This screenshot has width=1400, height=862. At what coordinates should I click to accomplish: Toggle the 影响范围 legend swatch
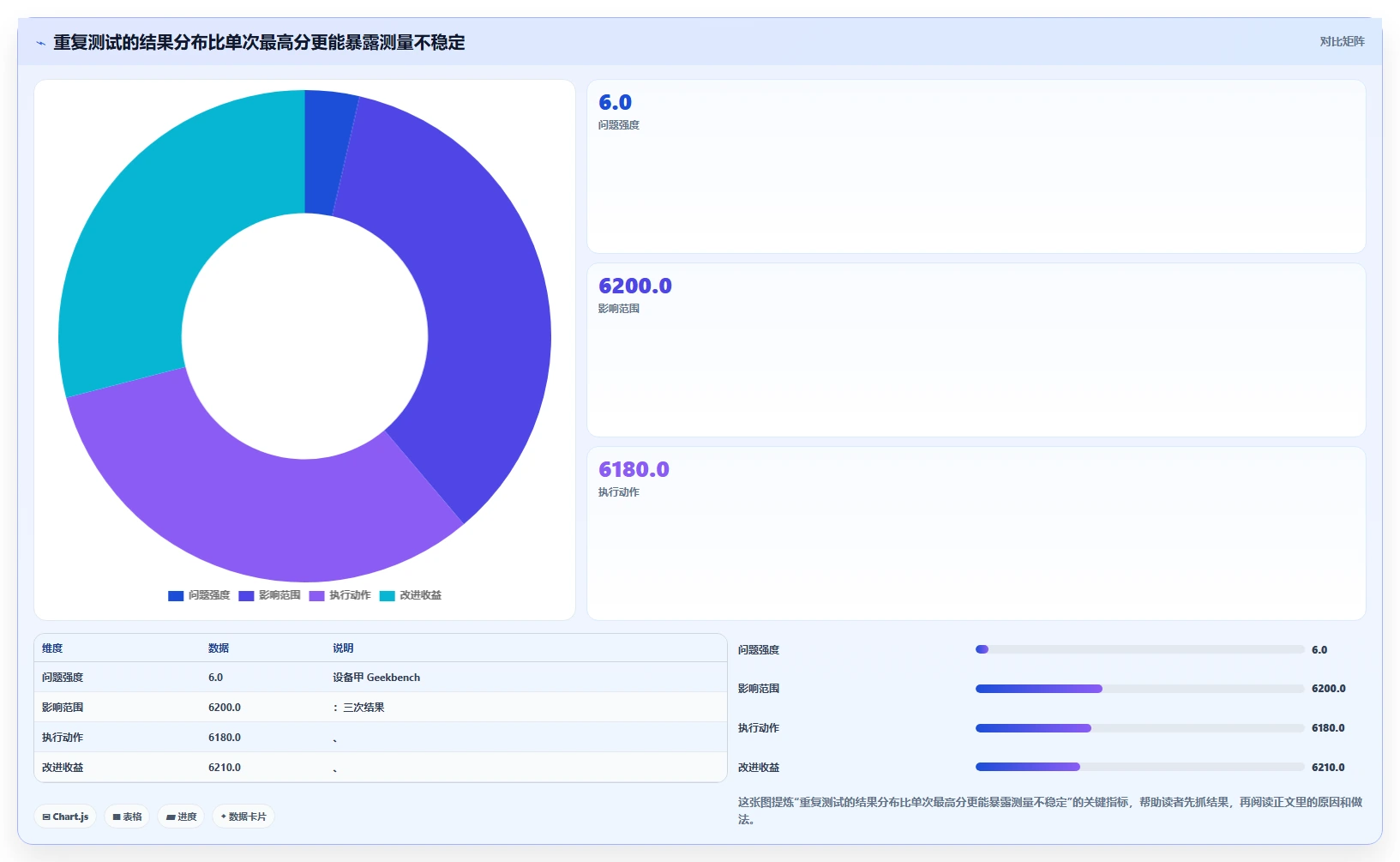coord(246,595)
